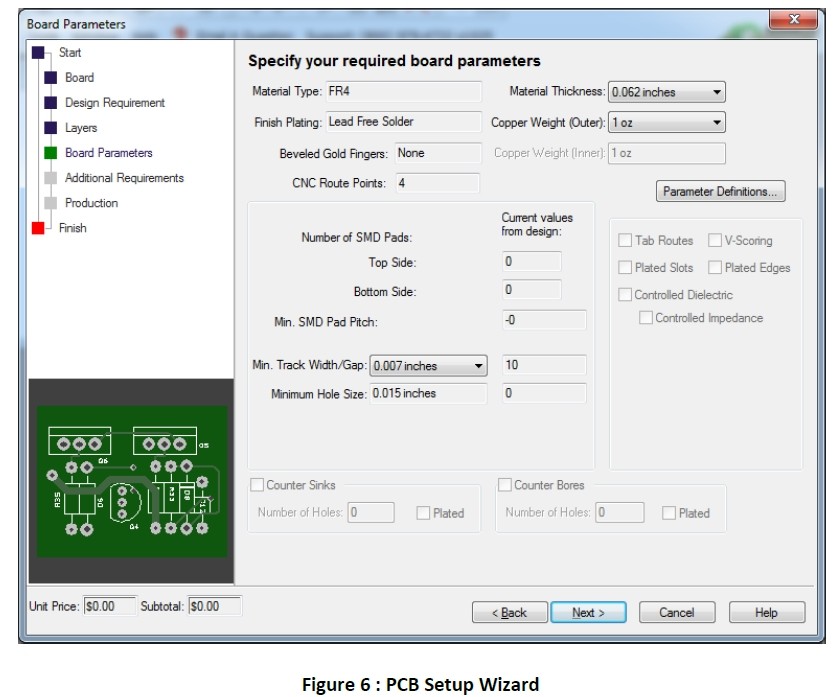Click the Layers step square icon
Viewport: 838px width, 697px height.
click(51, 128)
